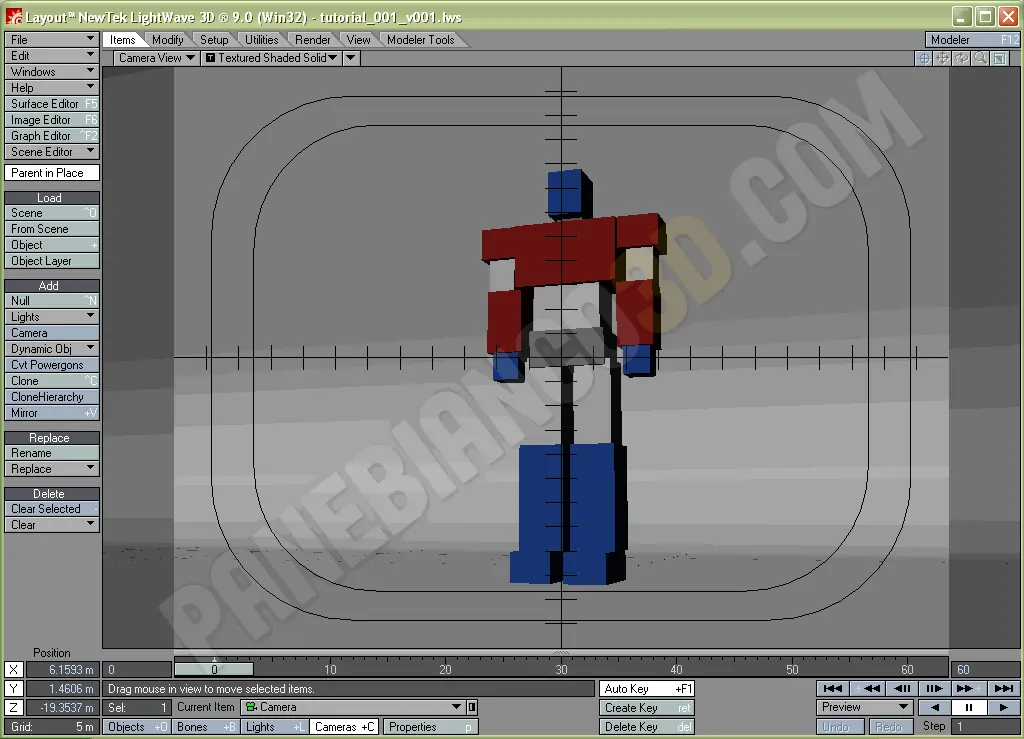Click the Load Scene button
The image size is (1024, 739).
52,213
